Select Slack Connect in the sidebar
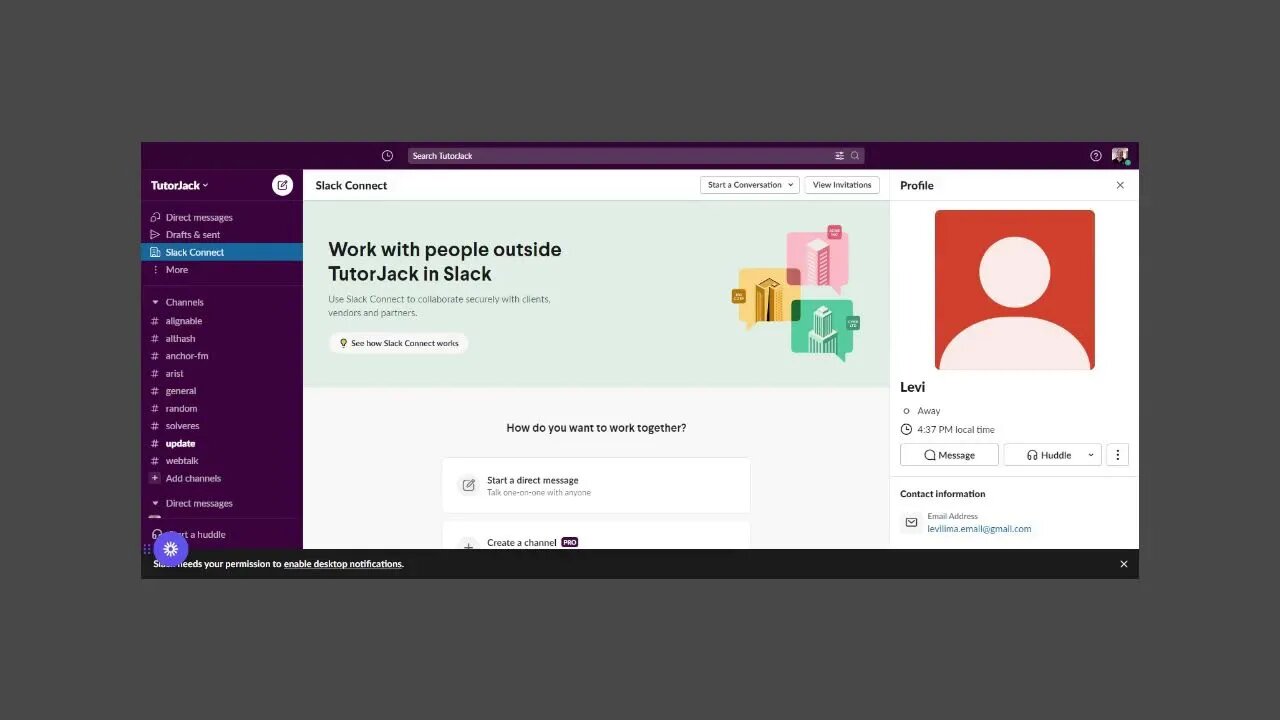This screenshot has height=720, width=1280. coord(222,252)
